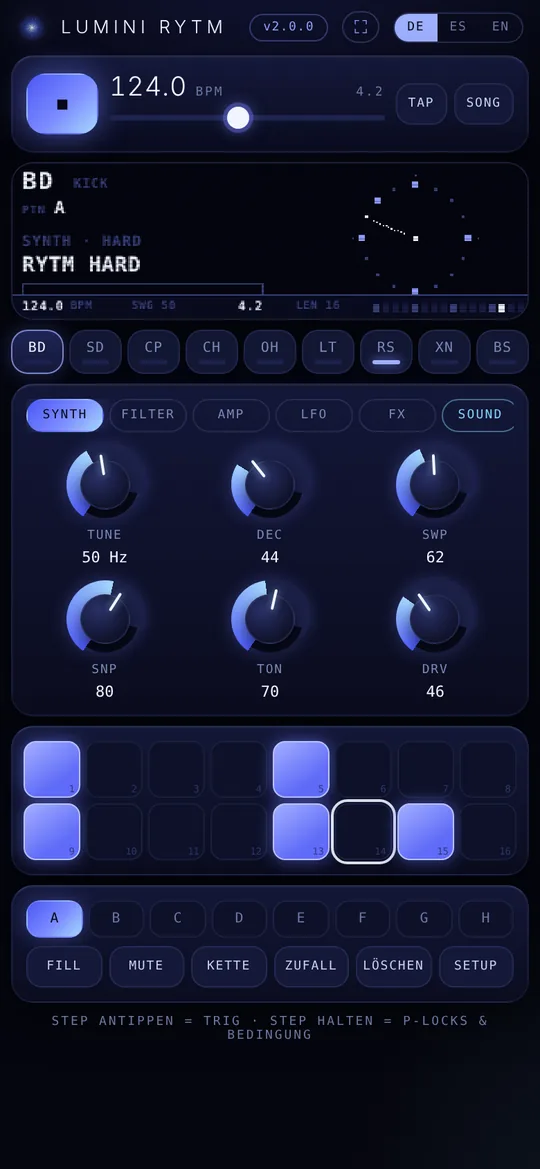Toggle off step 5 trig
The width and height of the screenshot is (540, 1169).
pos(301,769)
